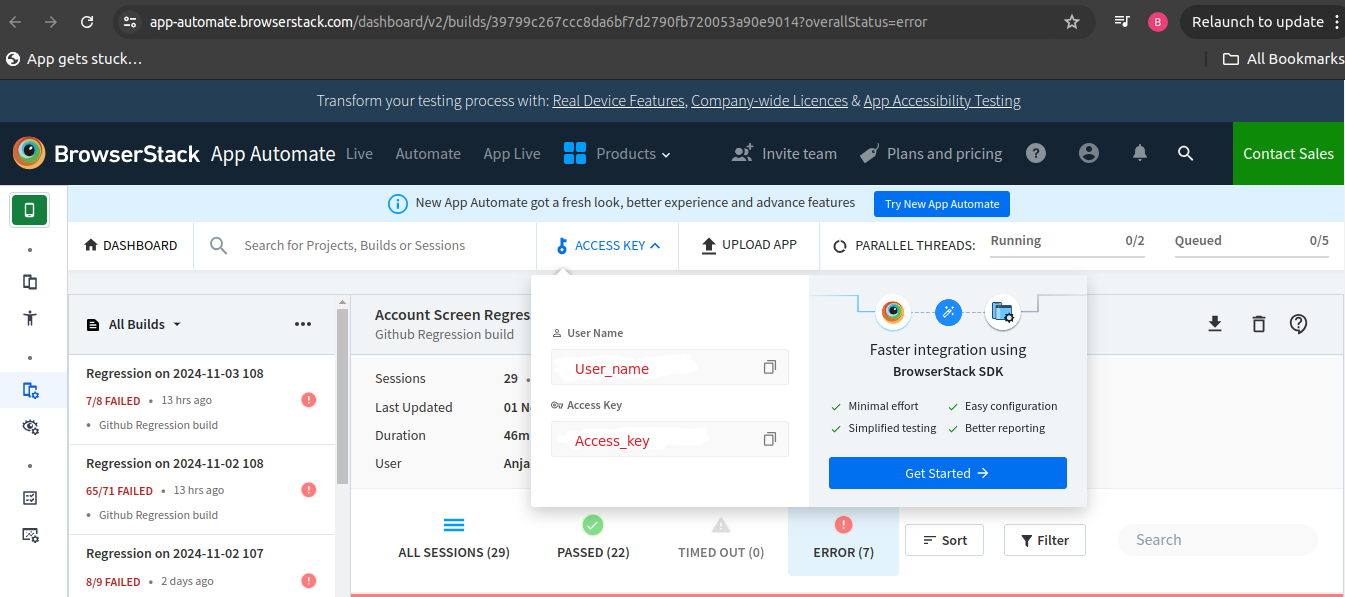The height and width of the screenshot is (597, 1345).
Task: Show Passed (22) sessions tab
Action: (593, 540)
